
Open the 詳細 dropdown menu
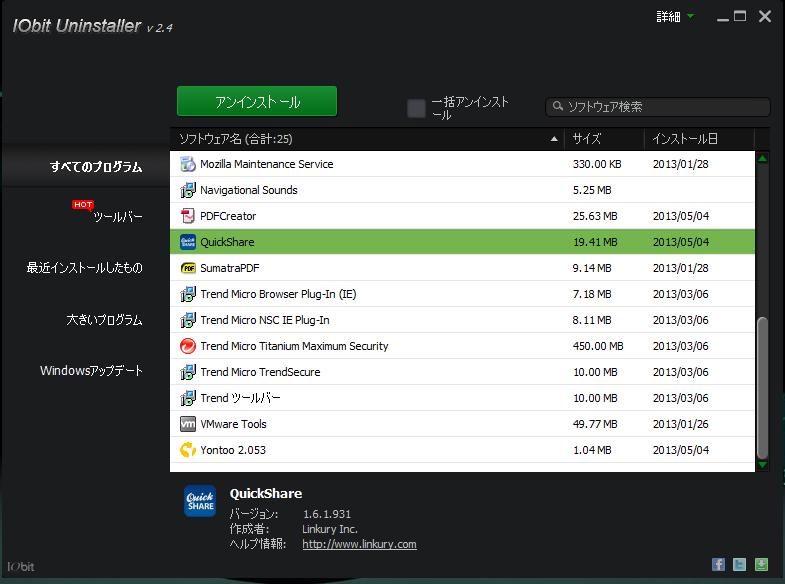tap(675, 17)
